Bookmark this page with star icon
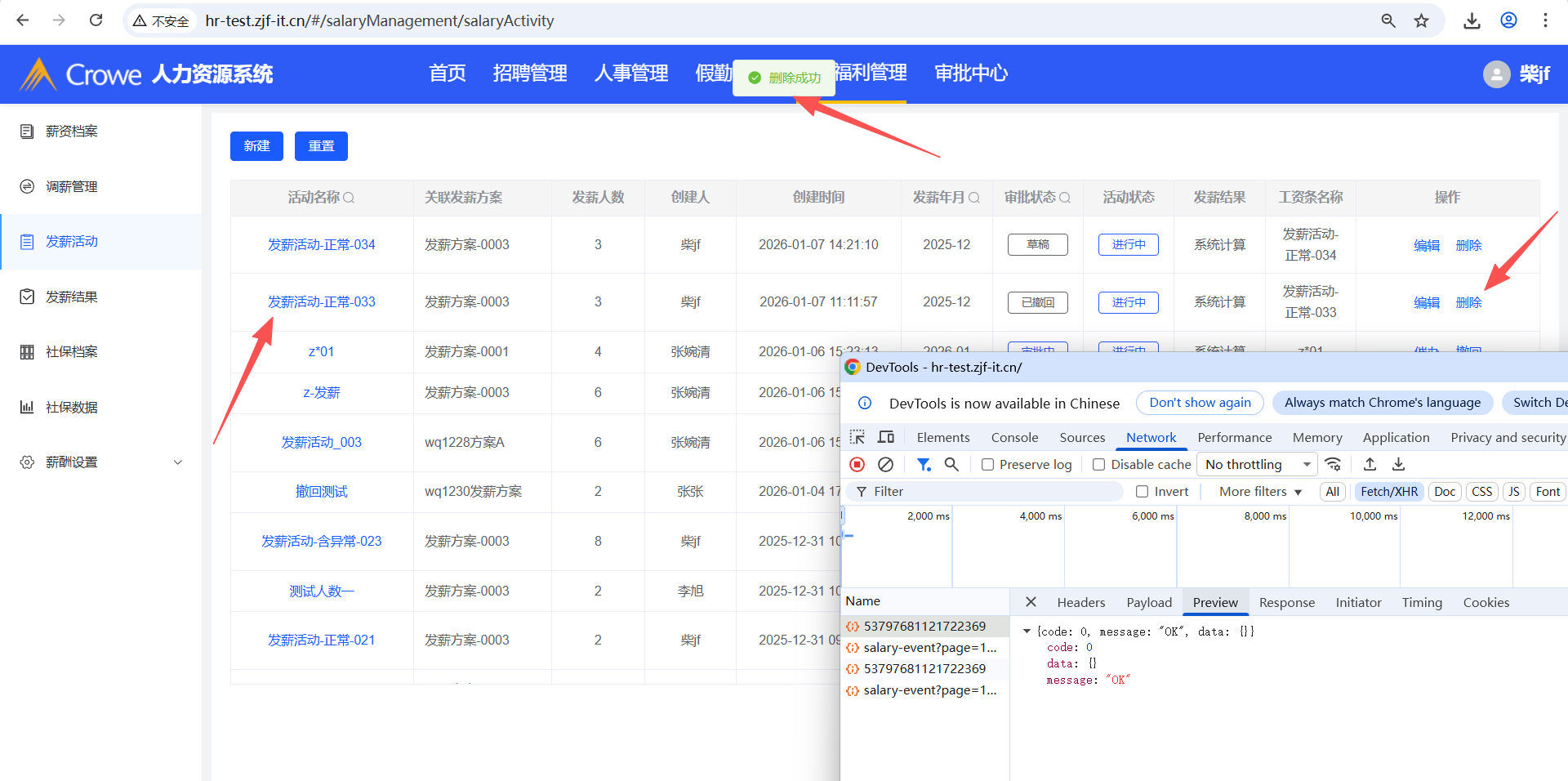This screenshot has height=781, width=1568. tap(1422, 20)
